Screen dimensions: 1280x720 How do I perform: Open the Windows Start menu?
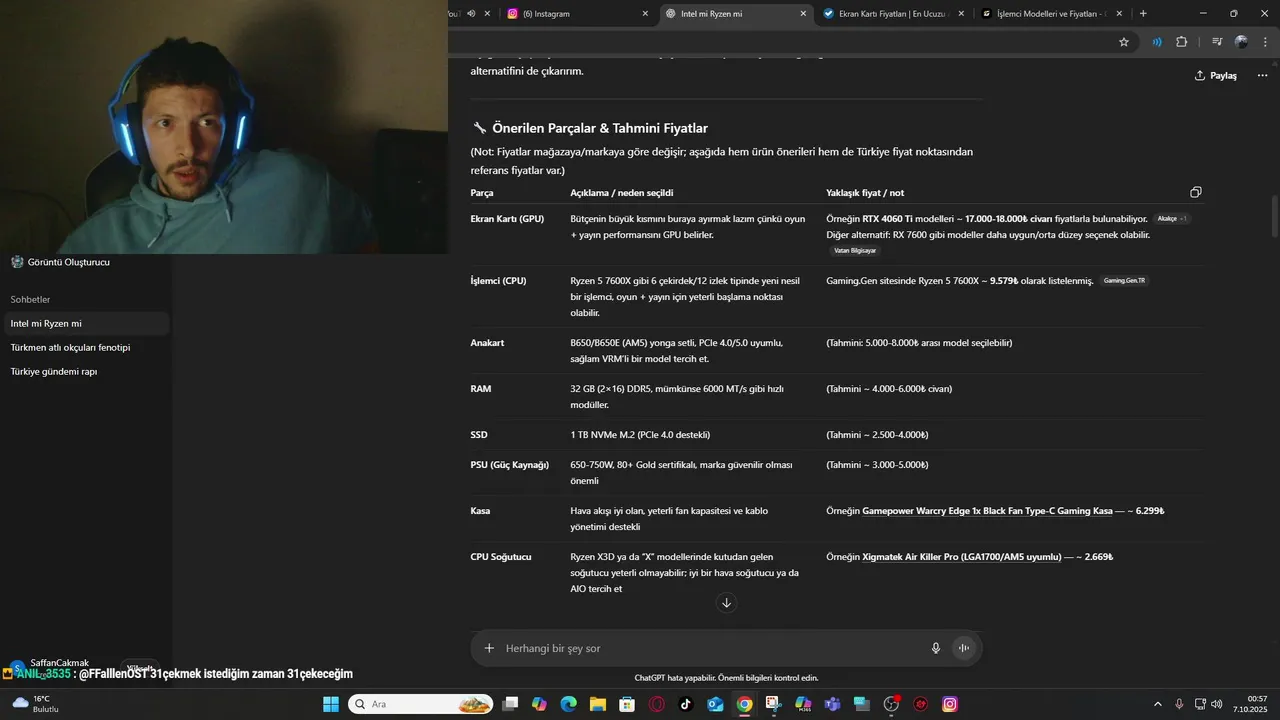[331, 704]
